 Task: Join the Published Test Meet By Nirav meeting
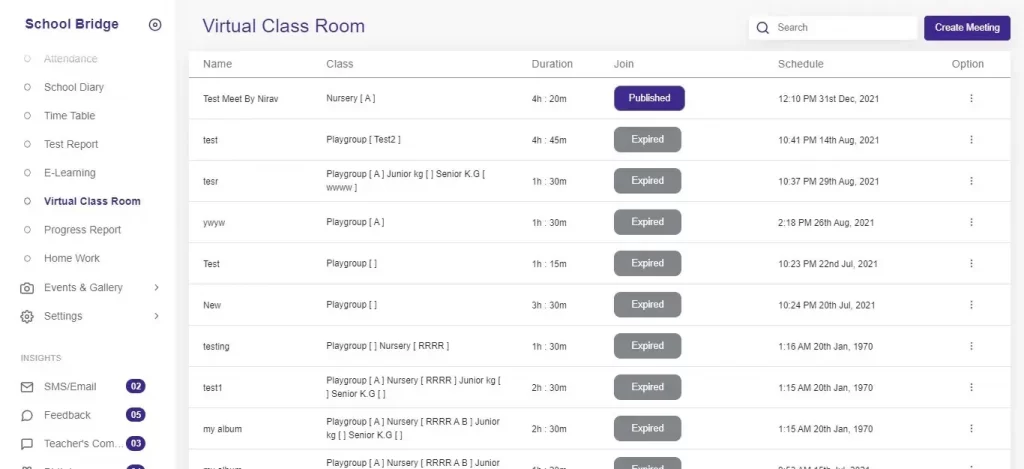tap(649, 98)
